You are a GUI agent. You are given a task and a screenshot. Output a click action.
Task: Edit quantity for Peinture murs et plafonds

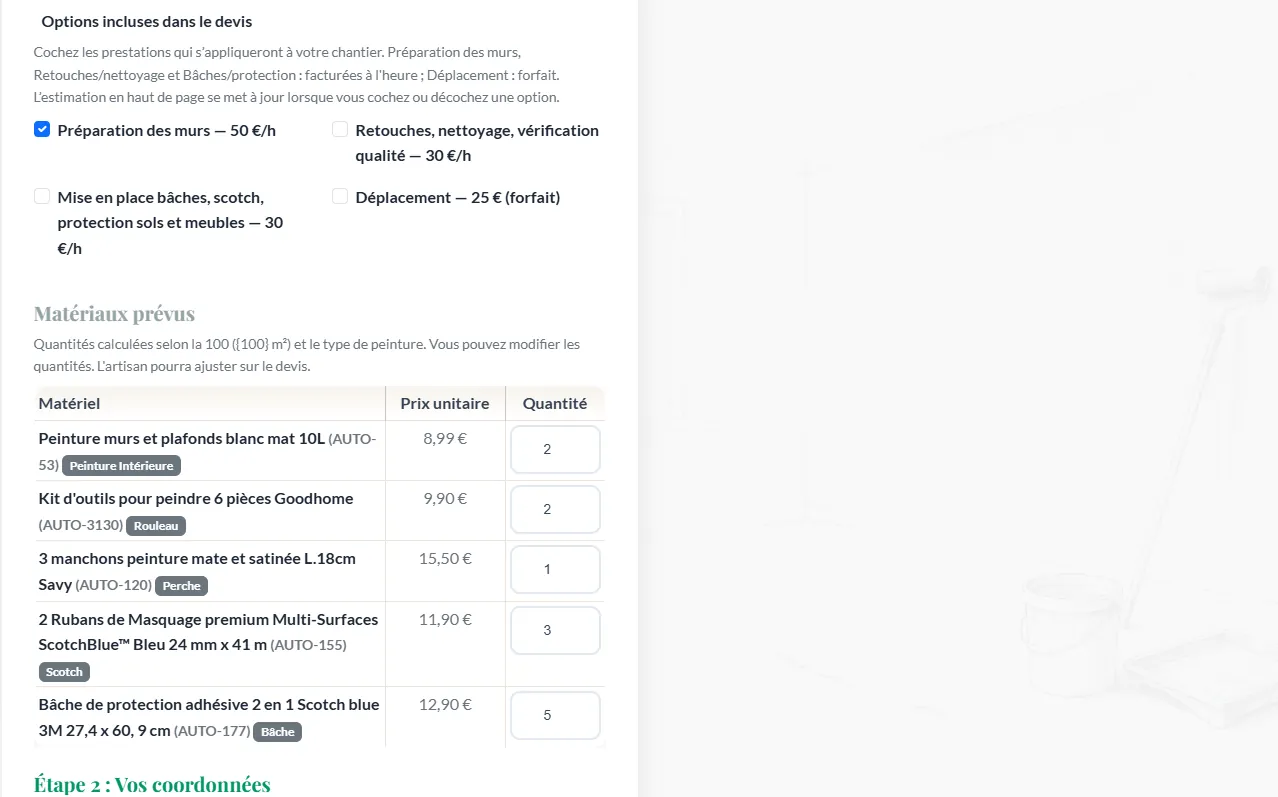[x=555, y=449]
